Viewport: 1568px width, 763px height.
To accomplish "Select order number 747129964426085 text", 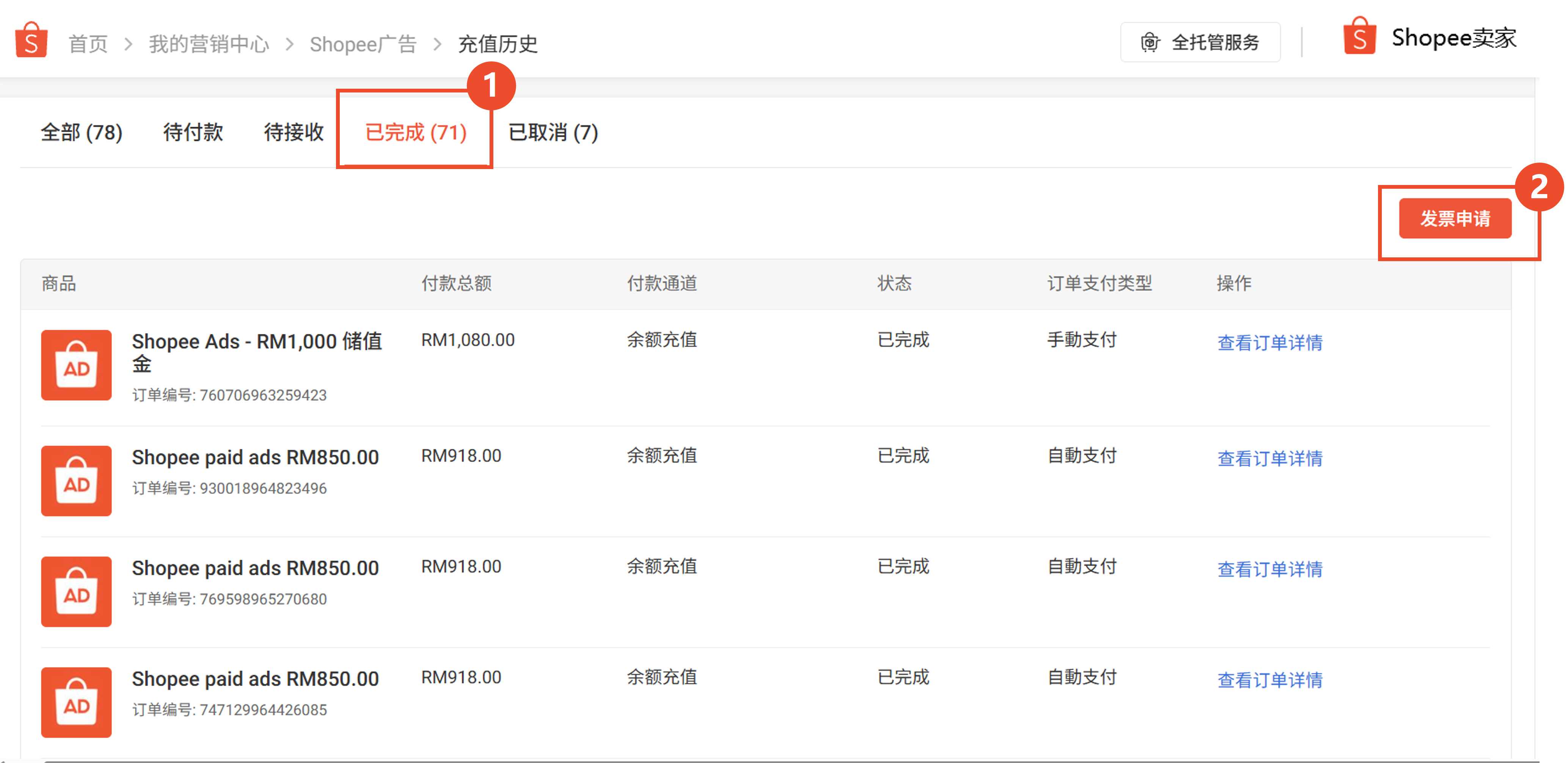I will pos(263,710).
